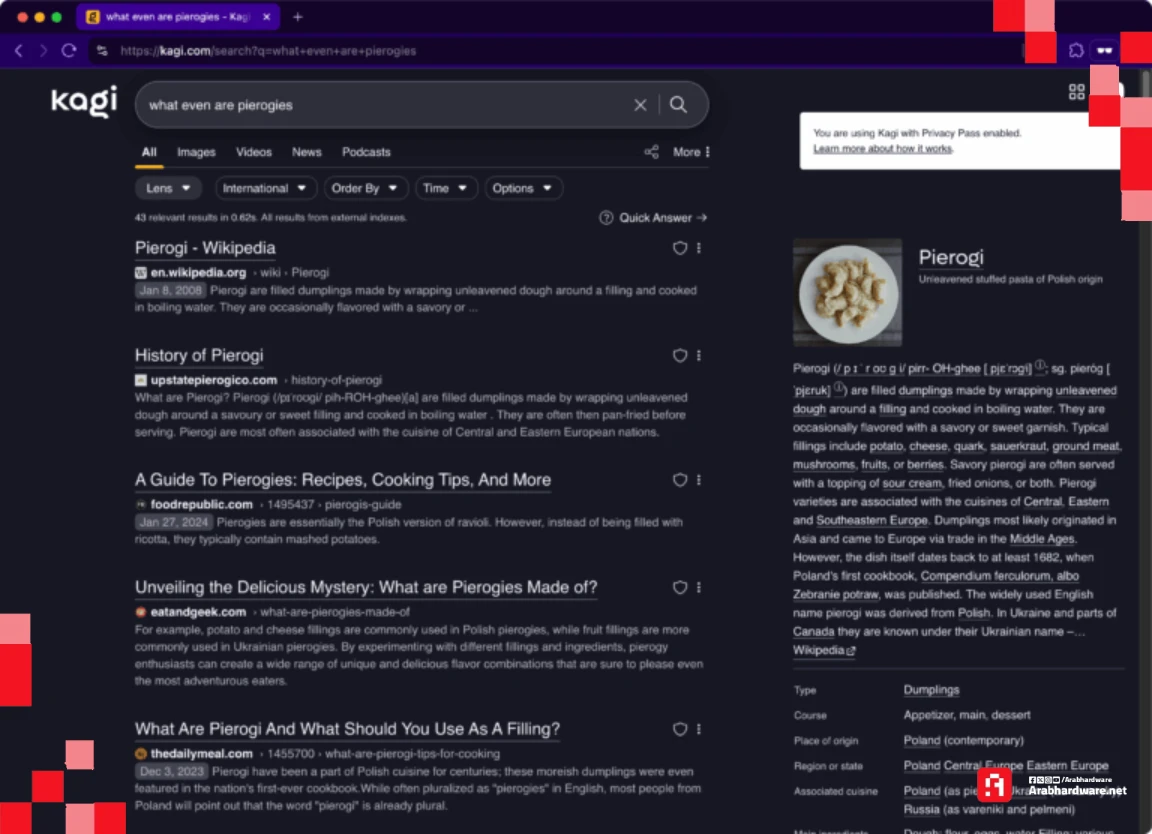Click the Kagi logo

pos(84,102)
